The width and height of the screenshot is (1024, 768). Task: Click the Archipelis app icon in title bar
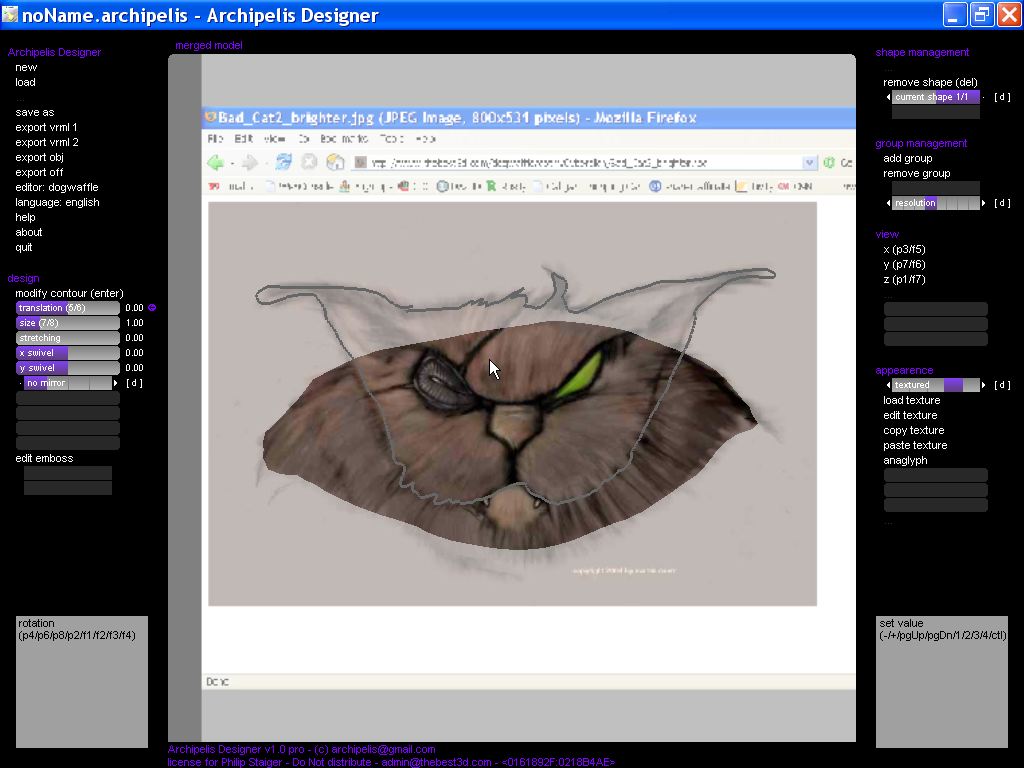pos(11,15)
